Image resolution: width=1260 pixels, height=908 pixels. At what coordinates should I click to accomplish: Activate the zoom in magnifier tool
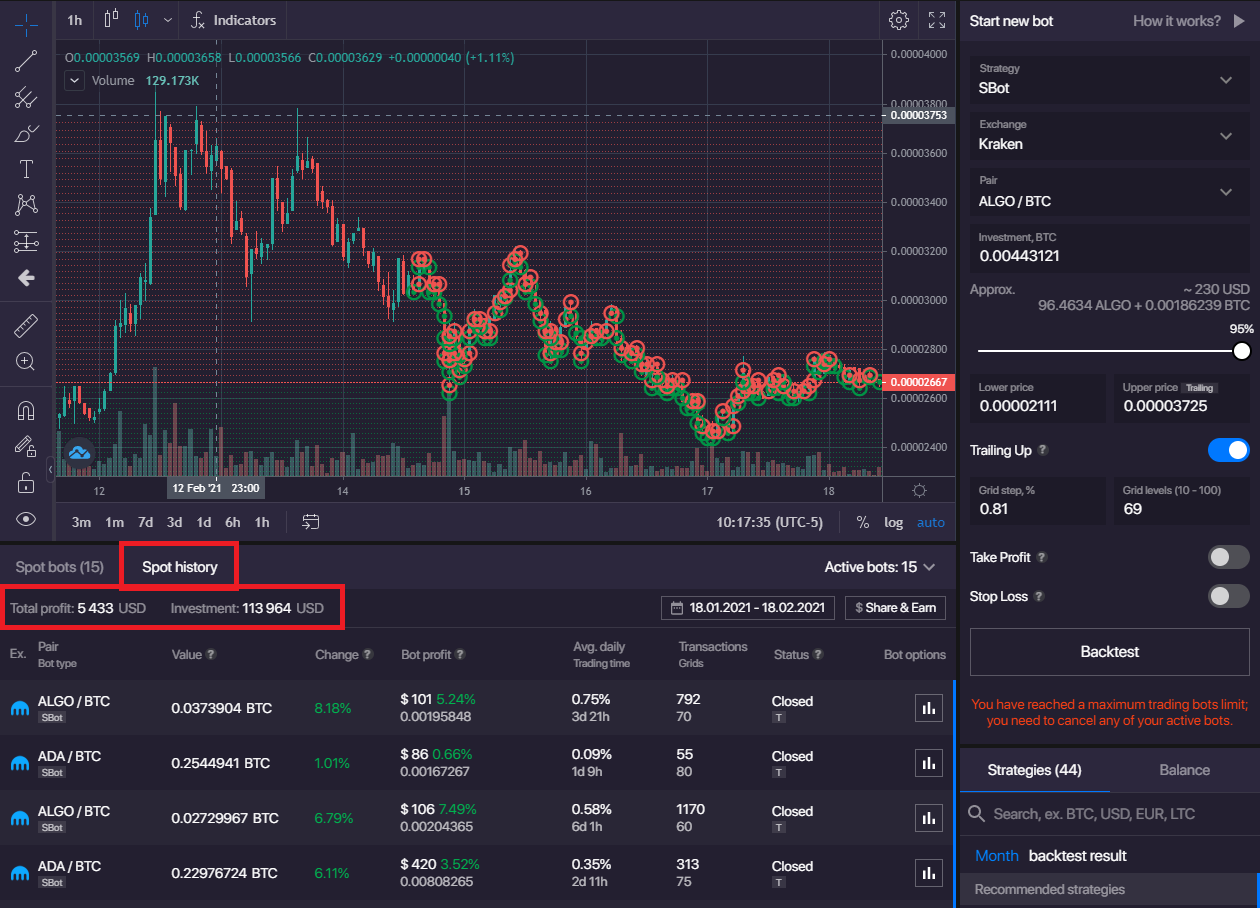tap(26, 361)
